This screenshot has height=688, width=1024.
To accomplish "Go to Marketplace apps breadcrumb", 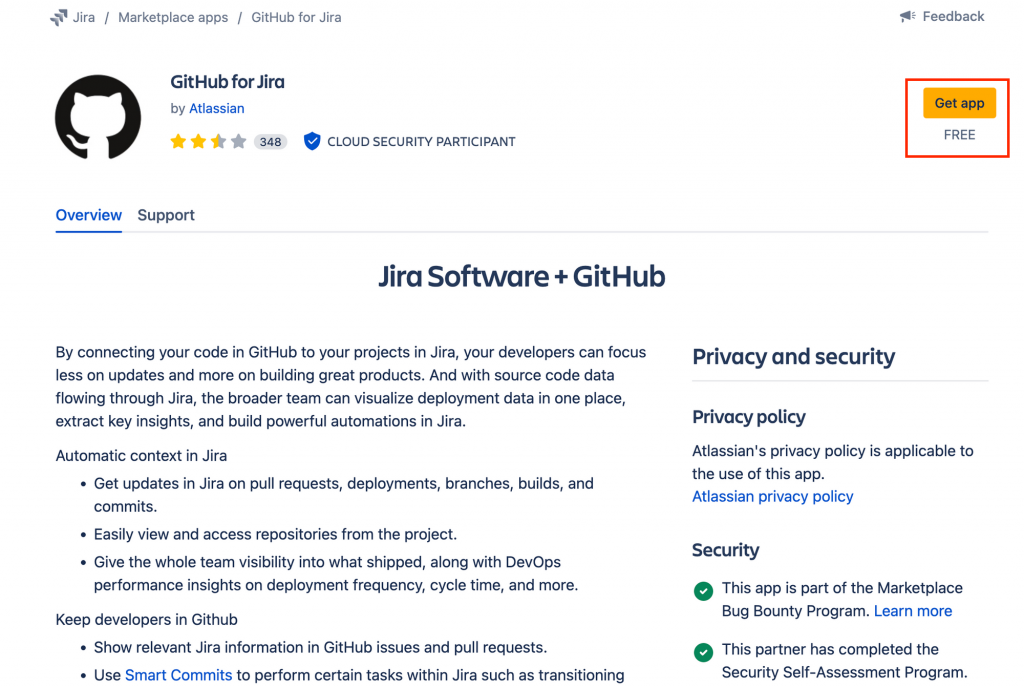I will tap(173, 18).
